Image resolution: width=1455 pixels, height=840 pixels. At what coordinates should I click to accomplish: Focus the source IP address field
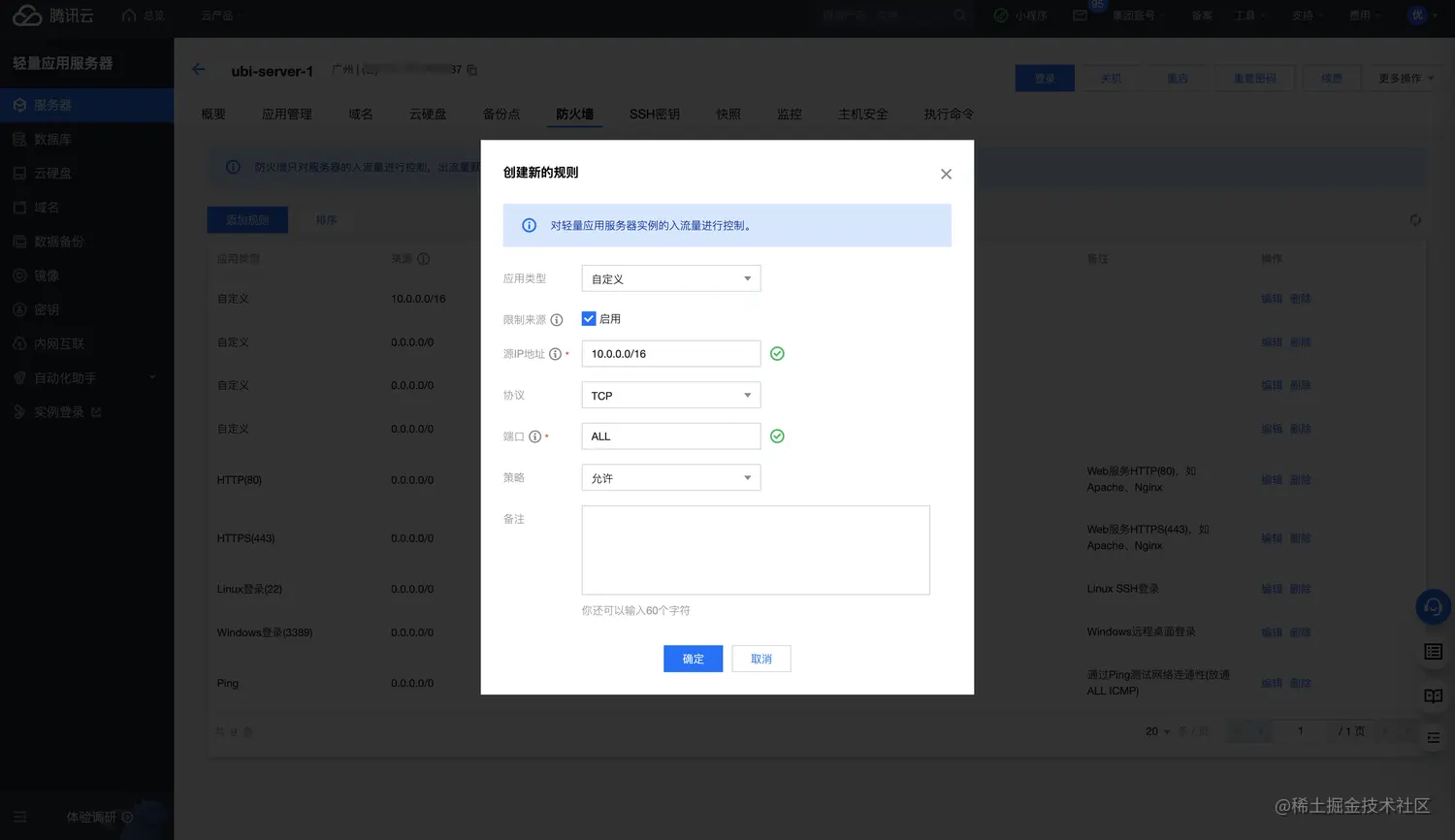click(671, 354)
